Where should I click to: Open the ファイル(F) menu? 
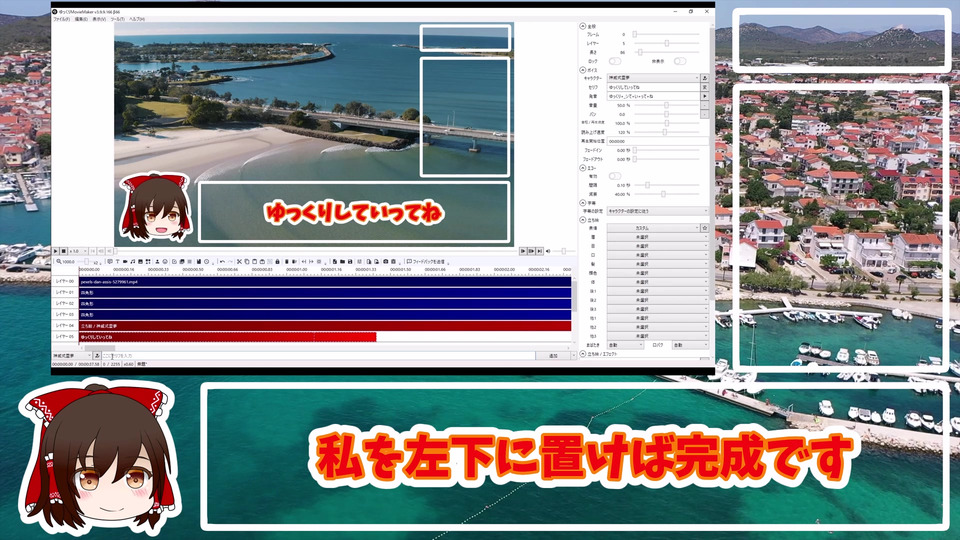[61, 19]
